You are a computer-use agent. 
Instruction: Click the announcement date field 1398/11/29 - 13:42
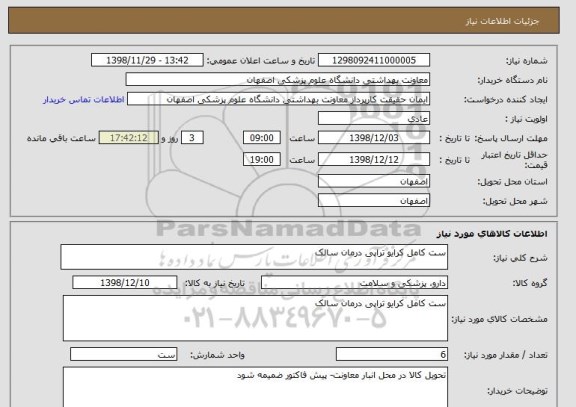coord(147,60)
